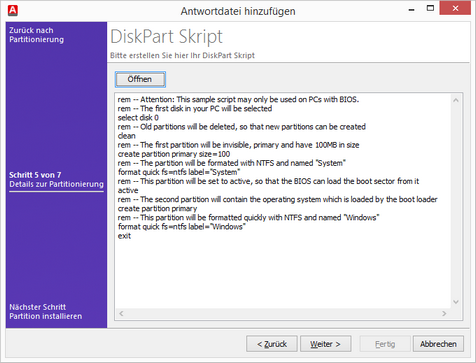Viewport: 476px width, 363px height.
Task: Click the 'rem -- Old partitions will be deleted' line
Action: [241, 127]
